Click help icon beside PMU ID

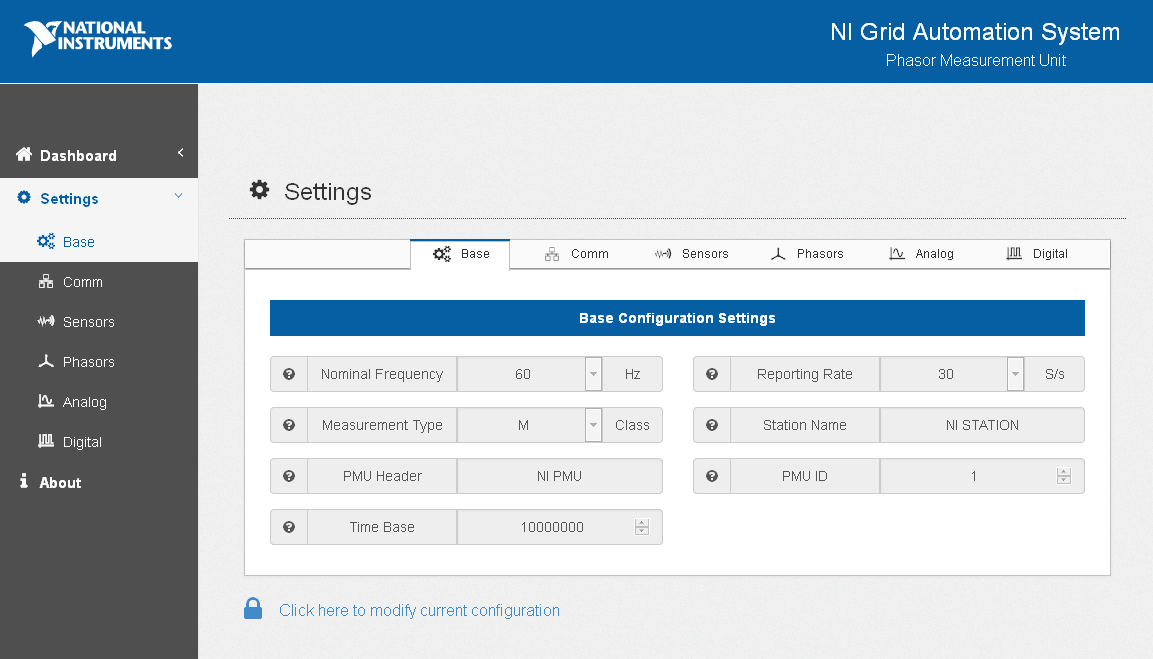coord(712,476)
